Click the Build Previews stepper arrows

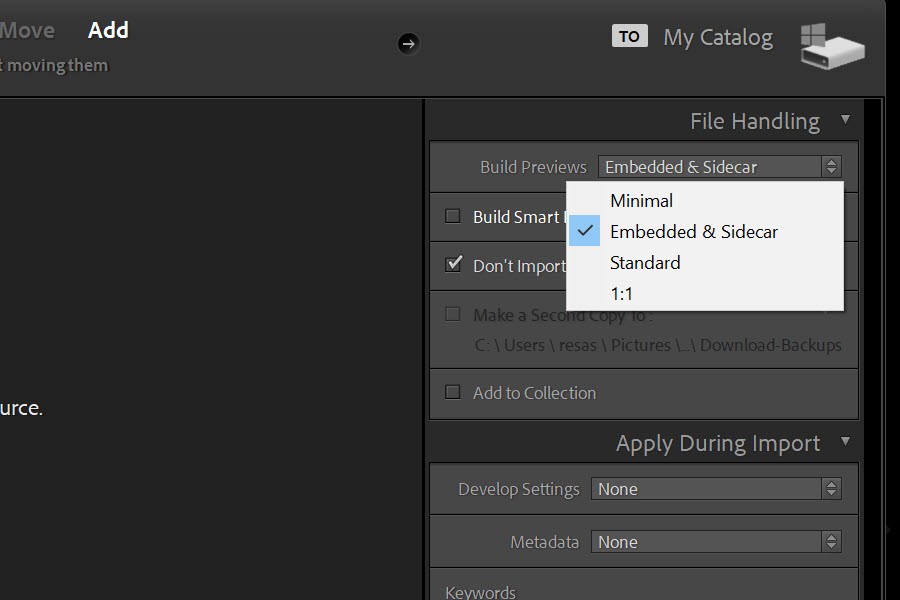coord(831,166)
